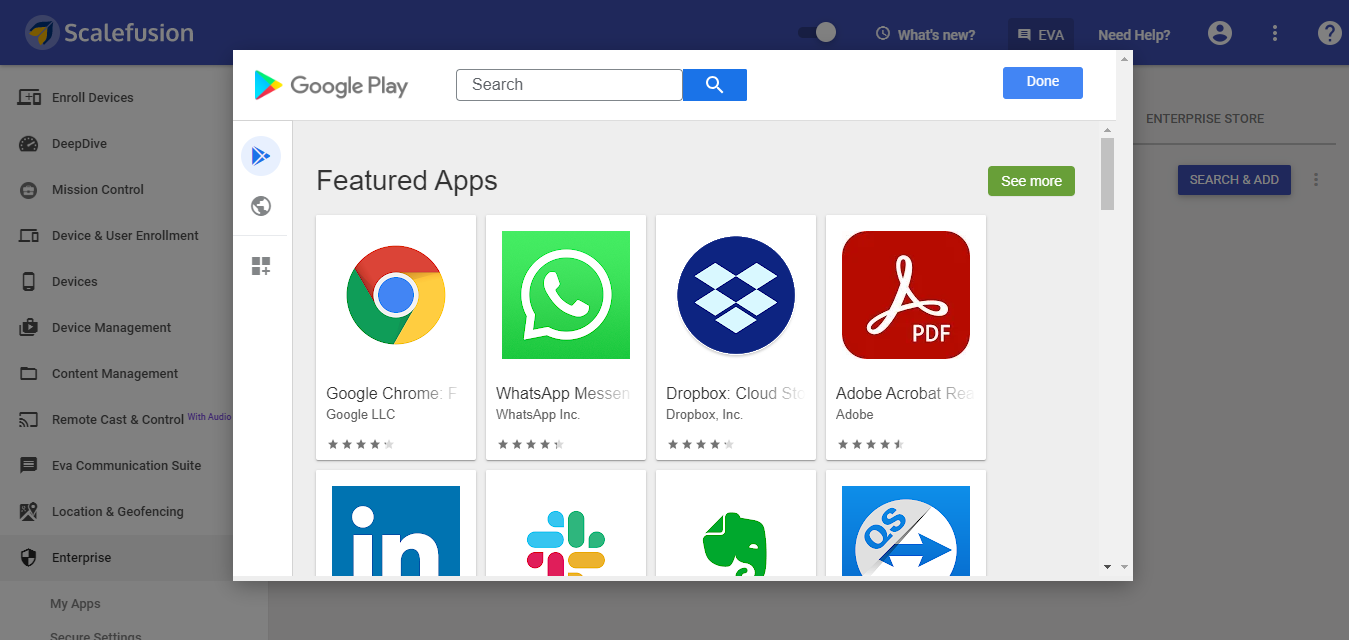The image size is (1349, 640).
Task: Click the Mission Control sidebar icon
Action: (29, 189)
